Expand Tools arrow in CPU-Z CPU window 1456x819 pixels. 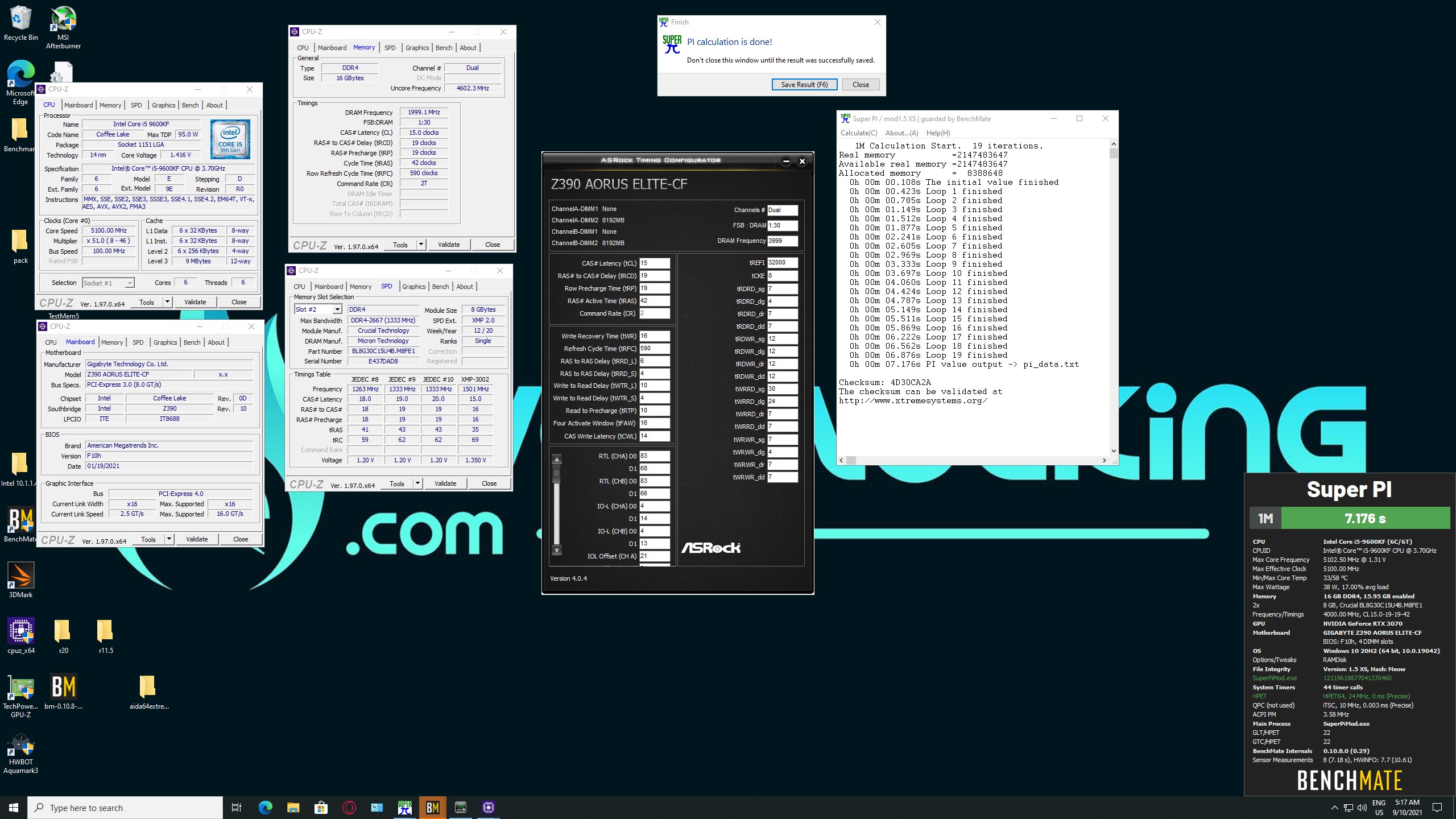(x=167, y=302)
